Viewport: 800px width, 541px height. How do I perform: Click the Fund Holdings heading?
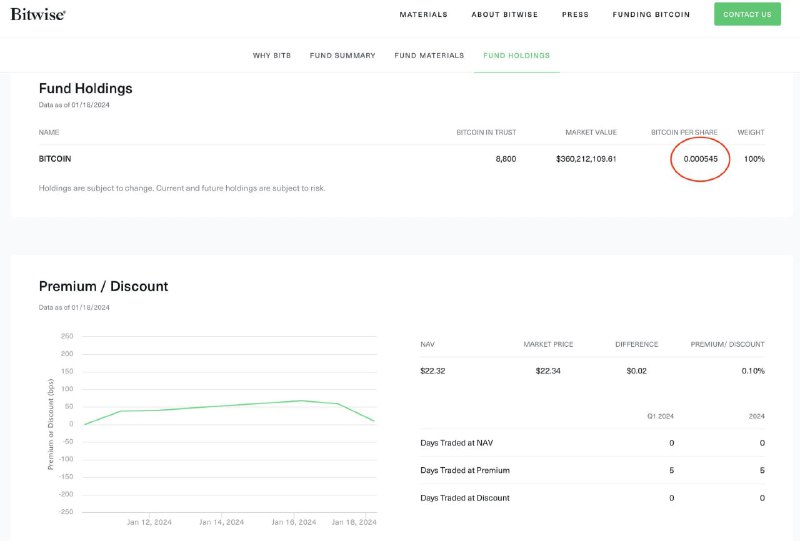coord(86,88)
